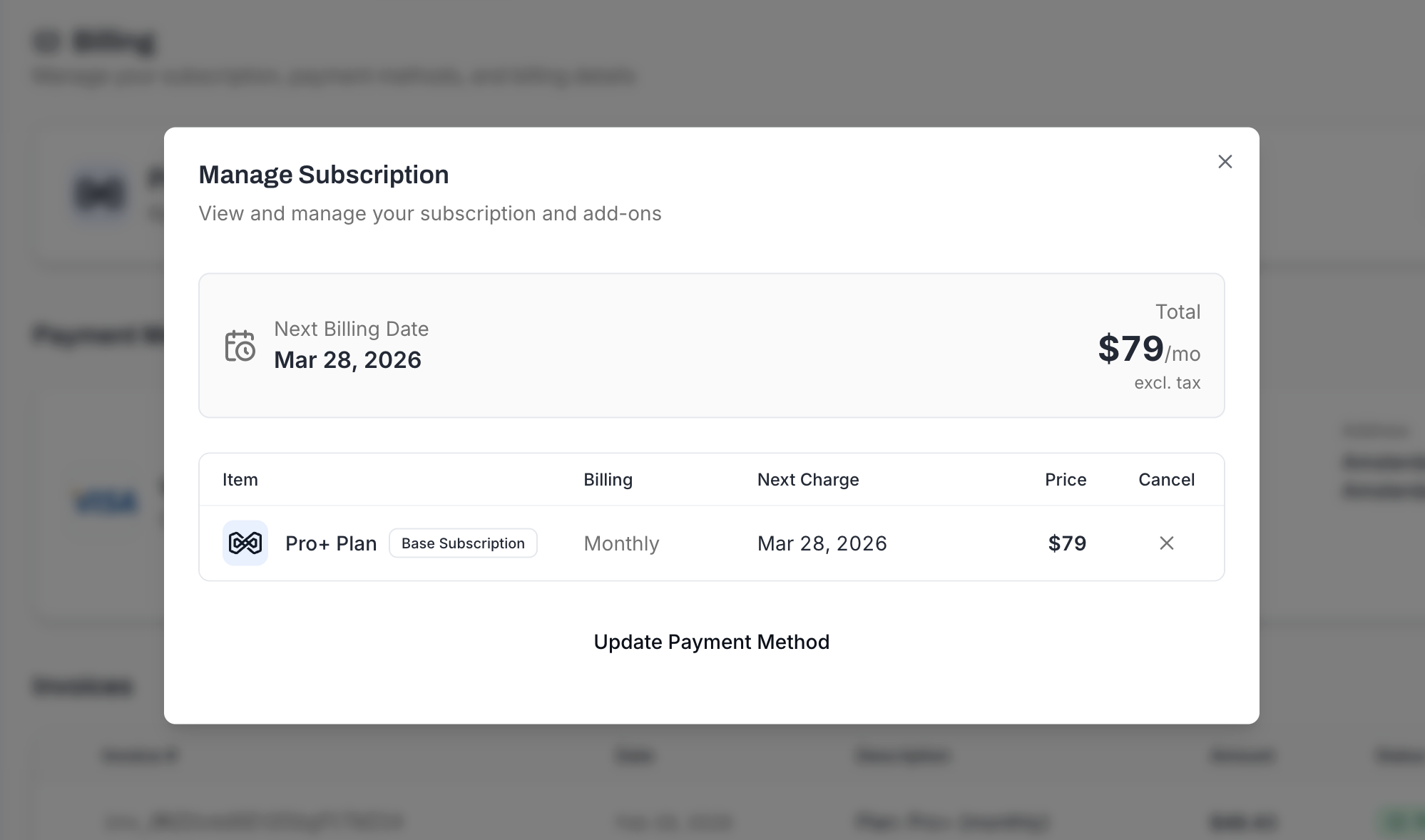Click the Visa card icon in the background
This screenshot has width=1425, height=840.
click(x=106, y=501)
